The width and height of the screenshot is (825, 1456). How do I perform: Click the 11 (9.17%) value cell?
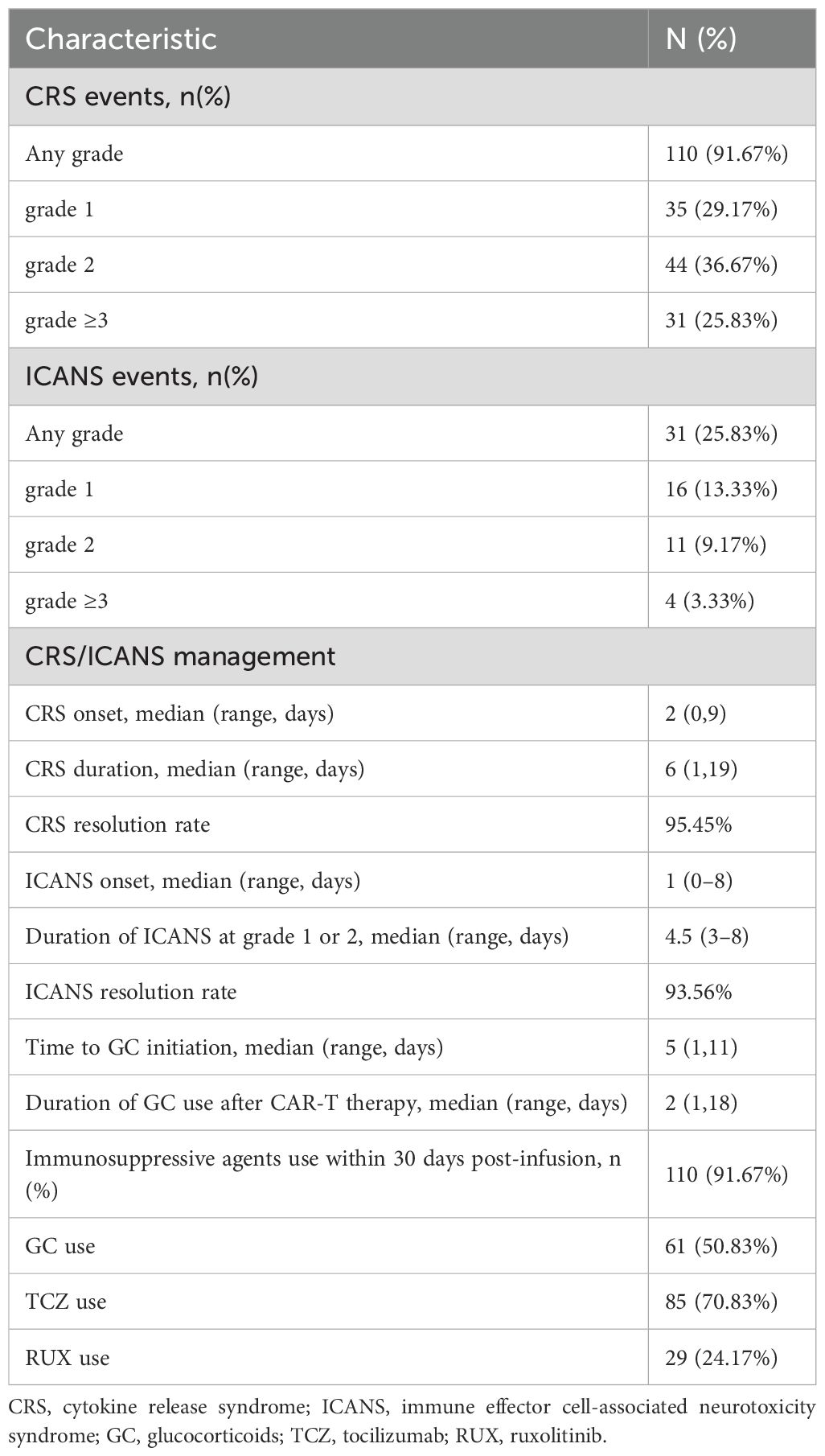coord(716,545)
